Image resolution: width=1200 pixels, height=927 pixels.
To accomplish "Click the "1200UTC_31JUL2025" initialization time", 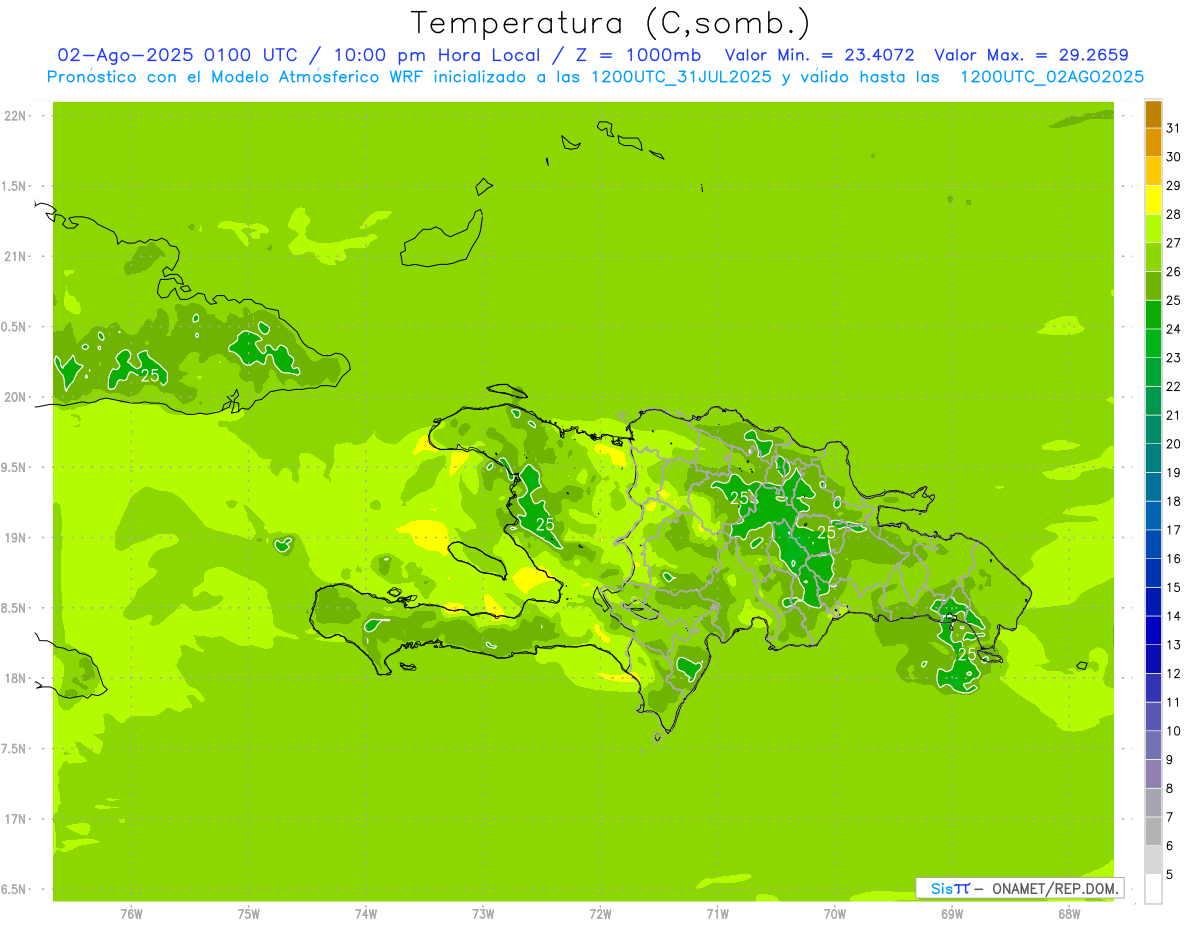I will point(681,77).
